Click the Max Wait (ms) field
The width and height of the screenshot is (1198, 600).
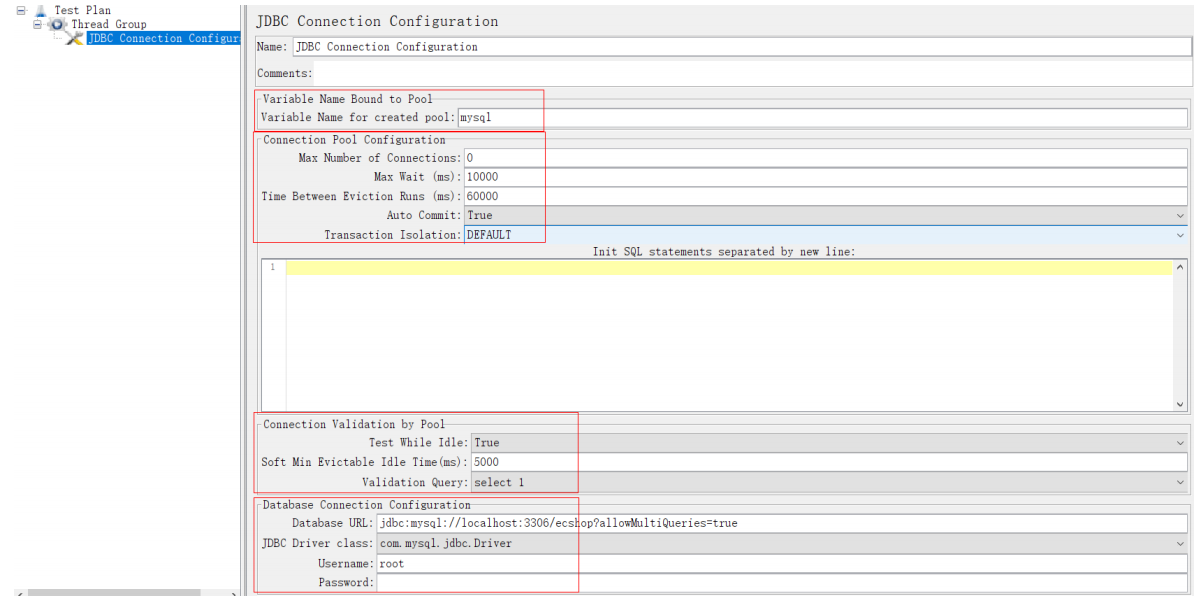click(826, 177)
